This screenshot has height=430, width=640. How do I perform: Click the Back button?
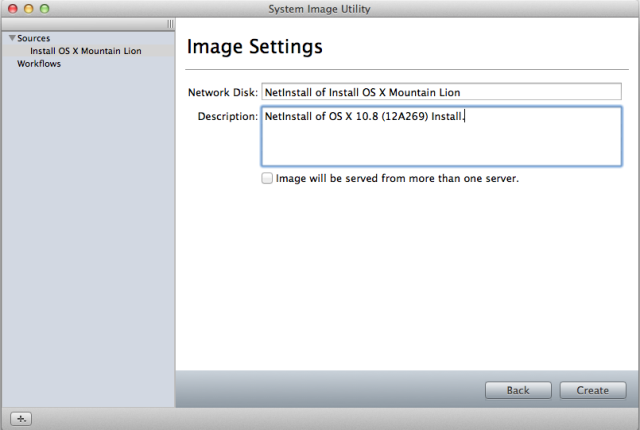(x=518, y=390)
